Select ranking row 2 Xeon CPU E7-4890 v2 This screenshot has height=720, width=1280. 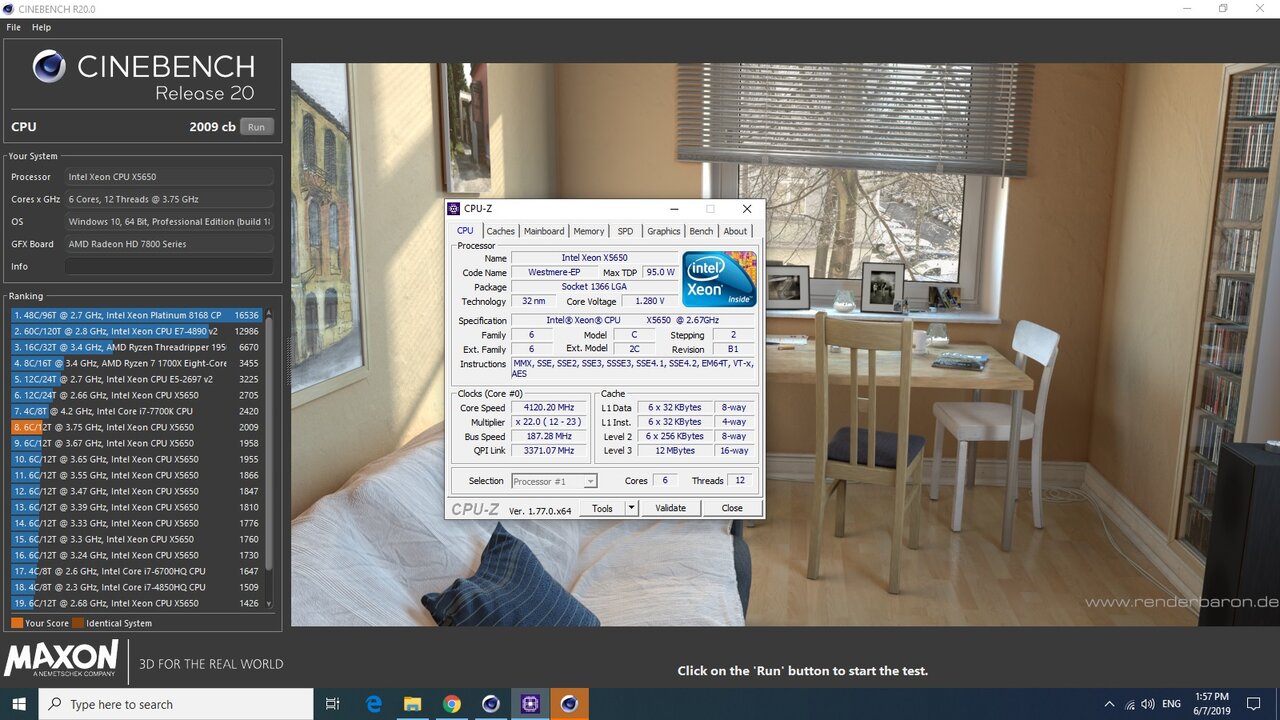click(x=137, y=331)
